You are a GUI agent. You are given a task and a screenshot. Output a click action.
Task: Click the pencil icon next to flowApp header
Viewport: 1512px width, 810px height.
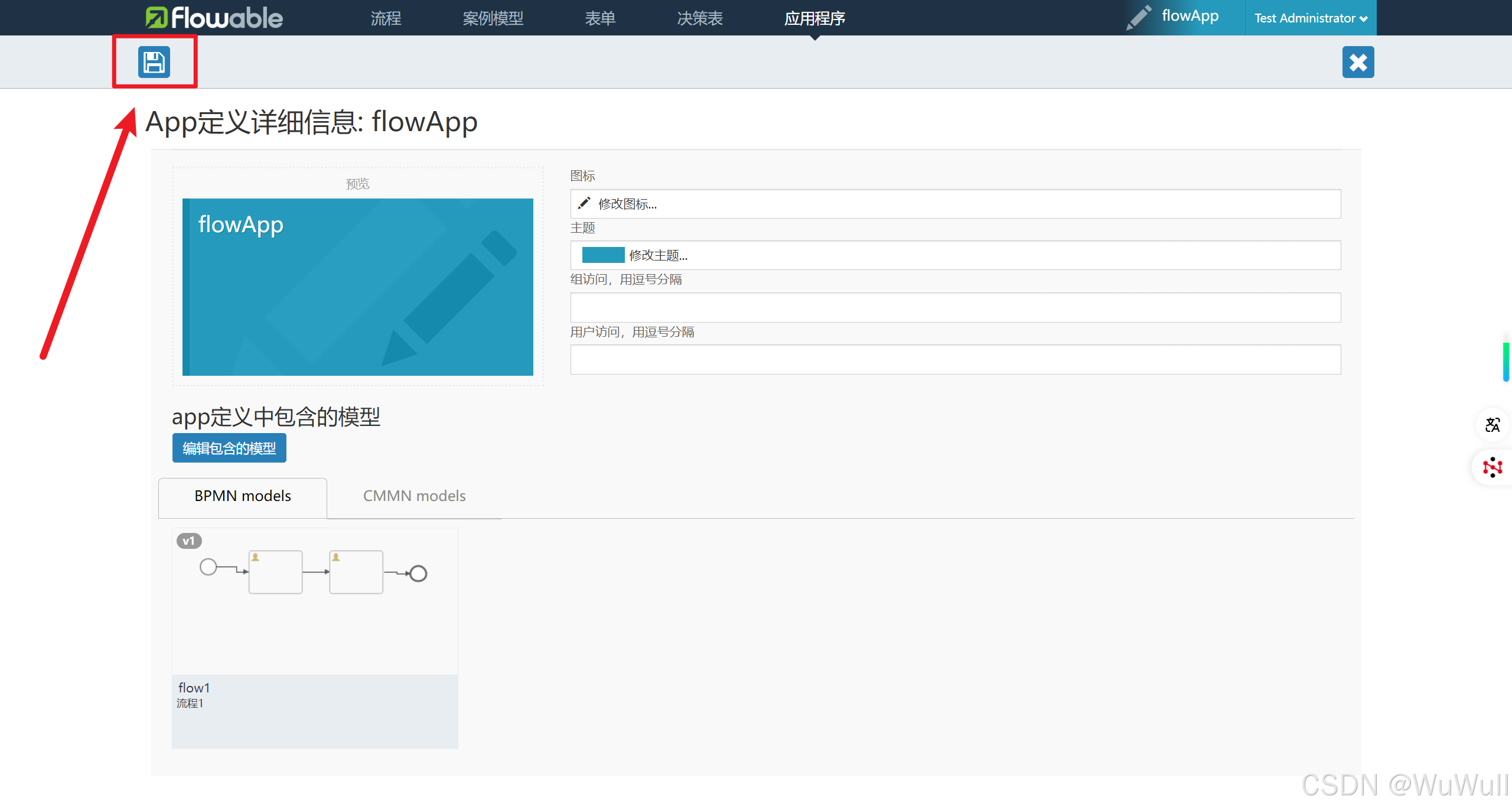click(1138, 17)
